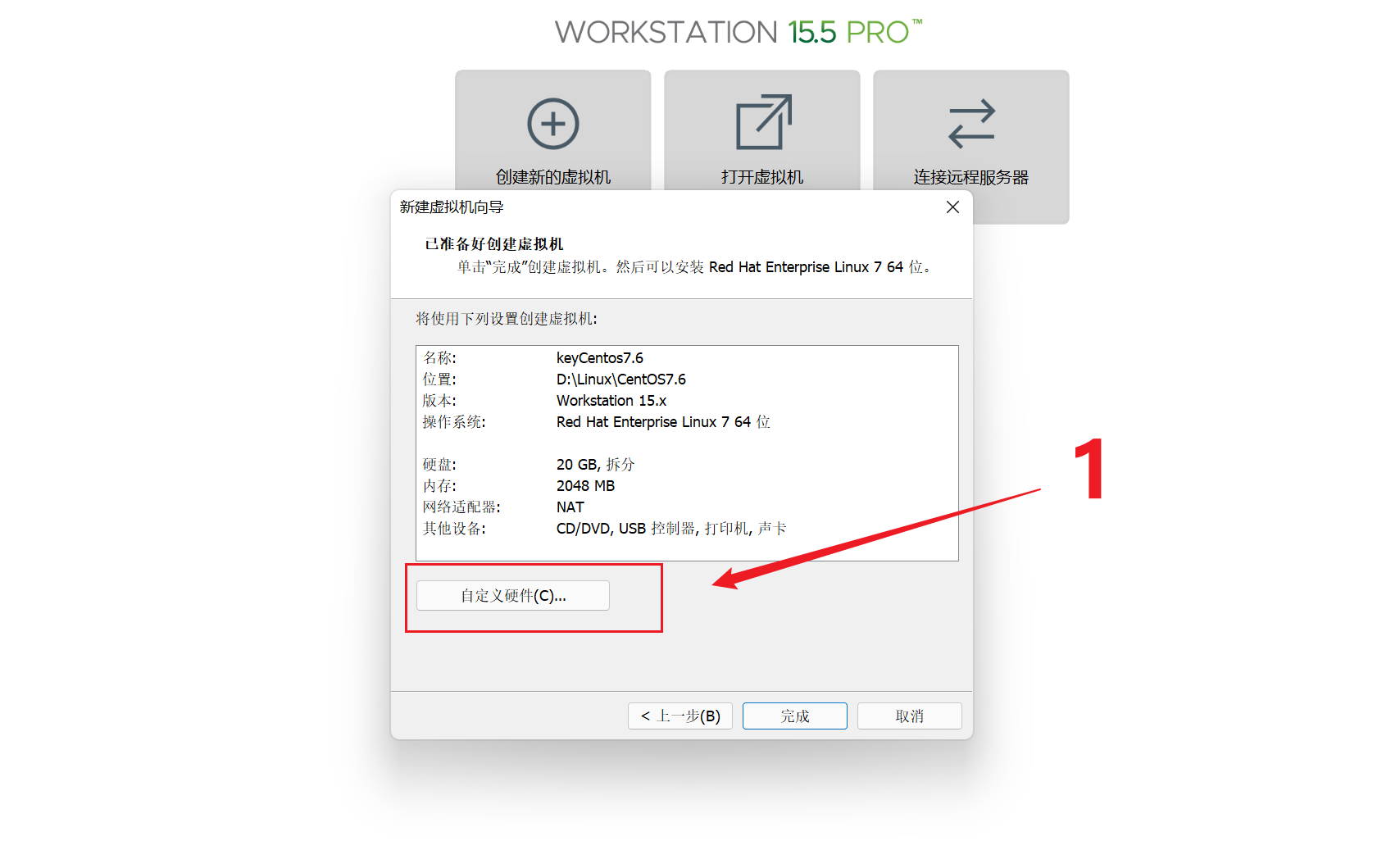
Task: Go back with < 上一步(B) button
Action: click(x=680, y=716)
